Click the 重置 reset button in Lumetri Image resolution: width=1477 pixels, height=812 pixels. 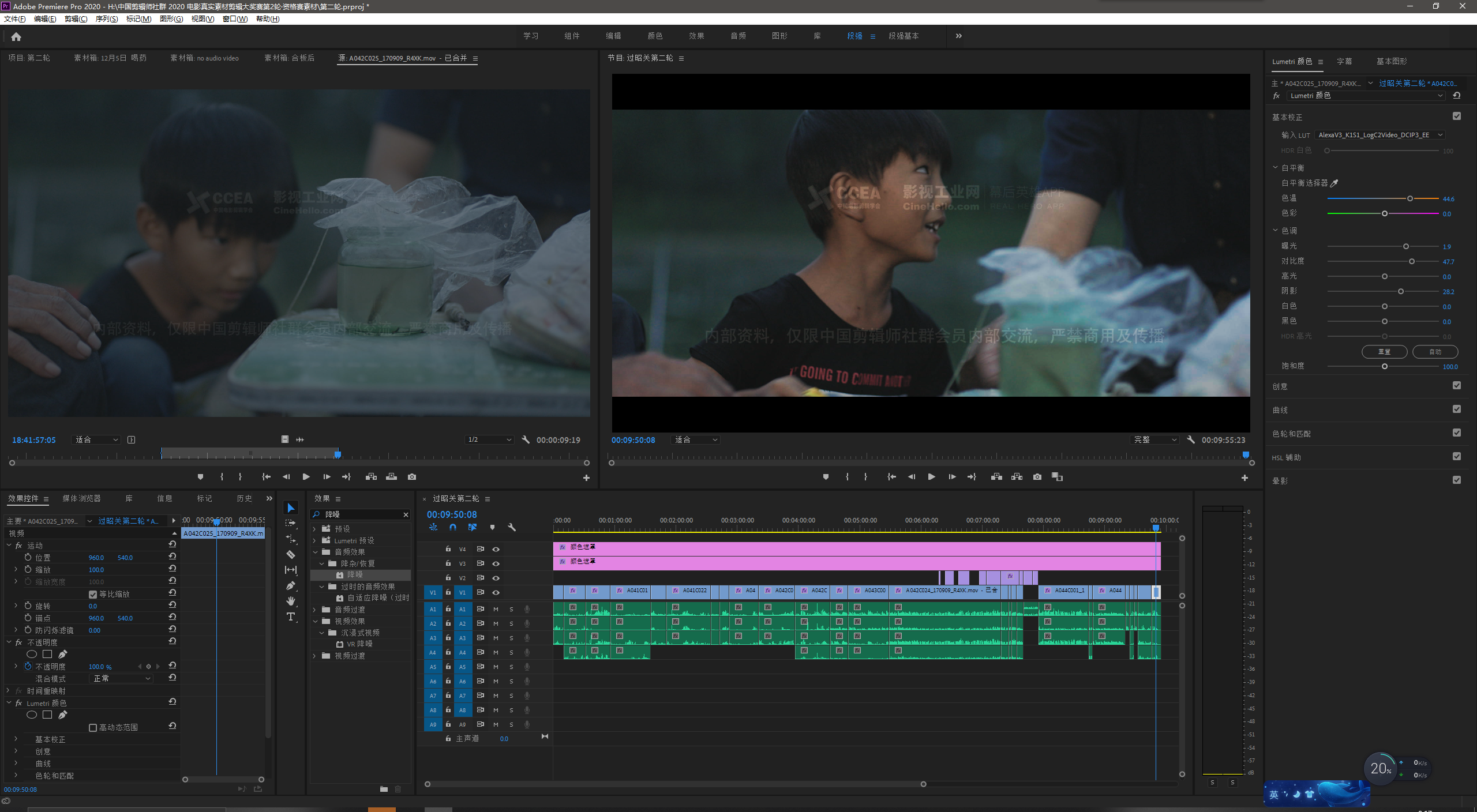1384,351
